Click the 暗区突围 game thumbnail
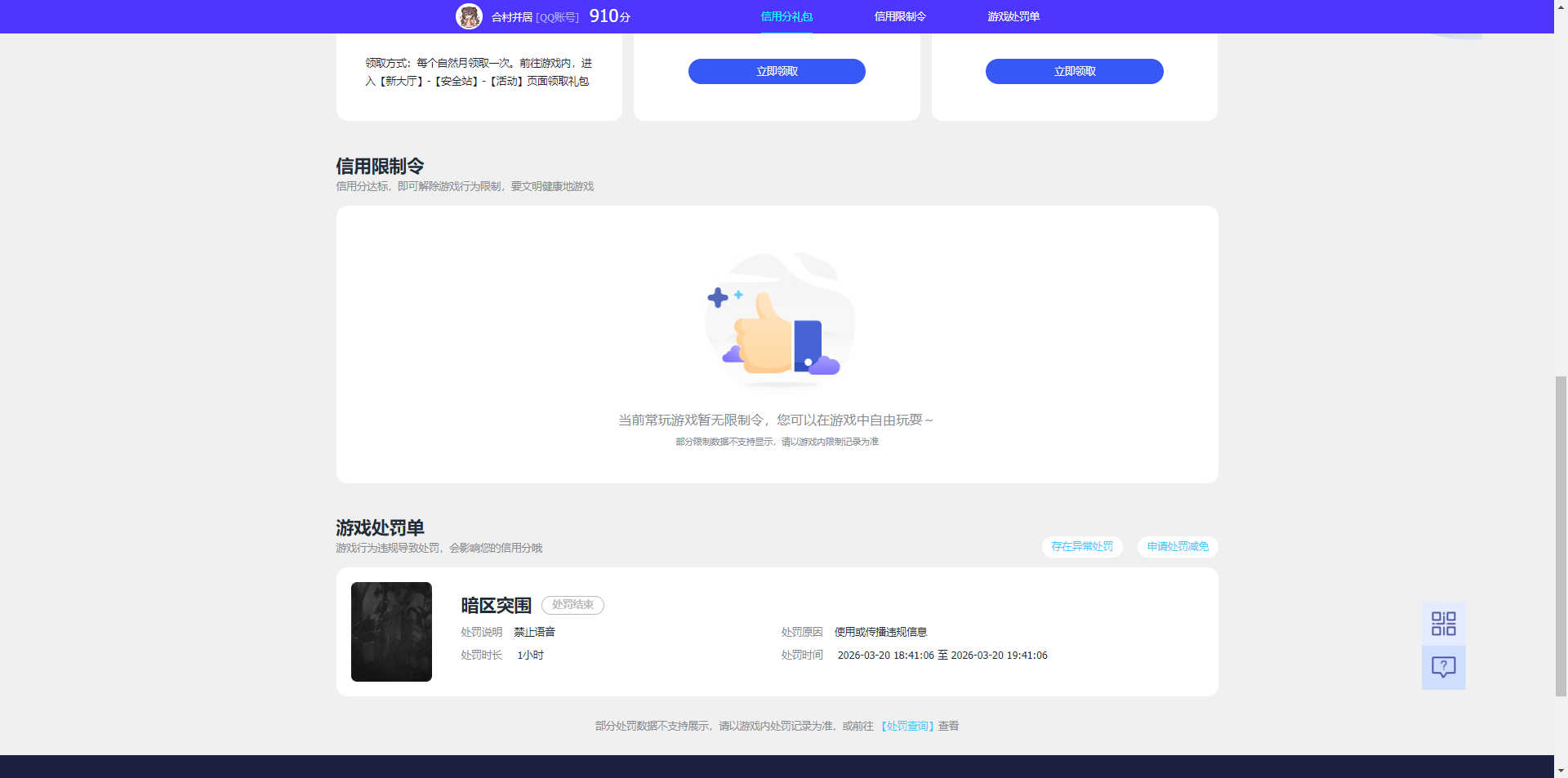1568x778 pixels. 391,632
